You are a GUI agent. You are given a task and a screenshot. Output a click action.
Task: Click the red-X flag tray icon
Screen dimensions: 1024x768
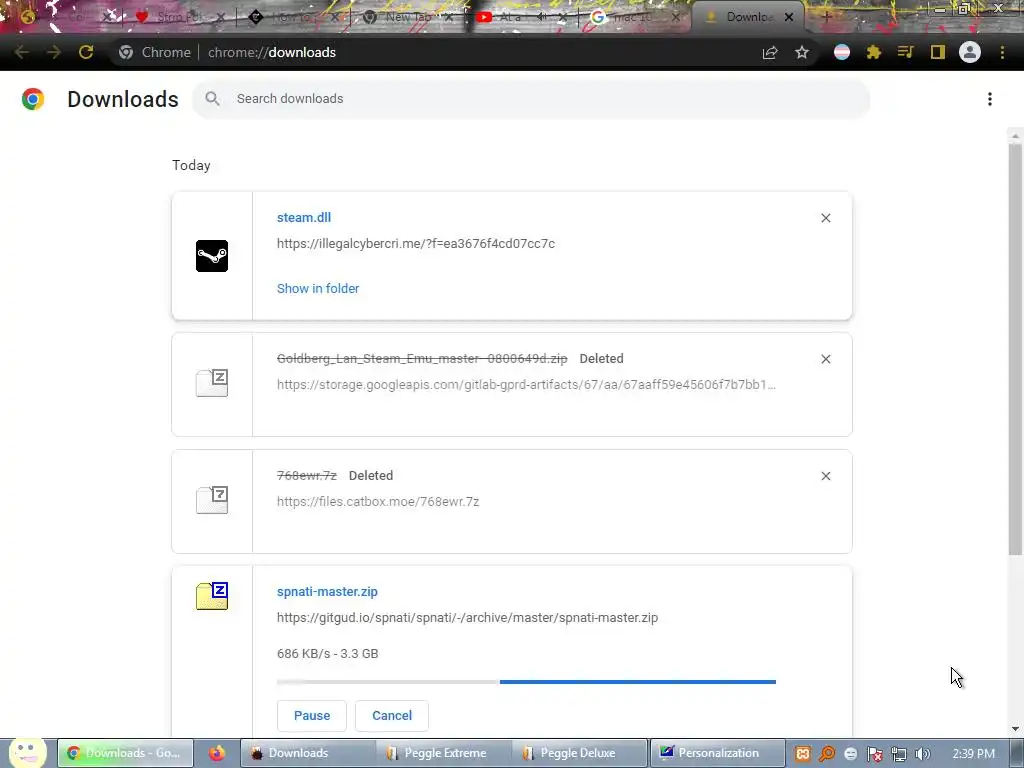coord(874,754)
